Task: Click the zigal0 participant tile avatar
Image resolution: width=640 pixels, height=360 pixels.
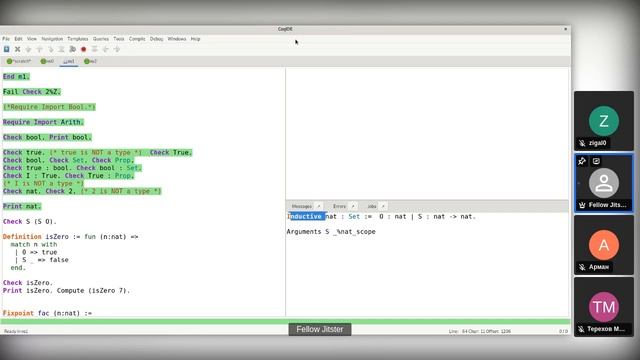Action: pyautogui.click(x=604, y=121)
